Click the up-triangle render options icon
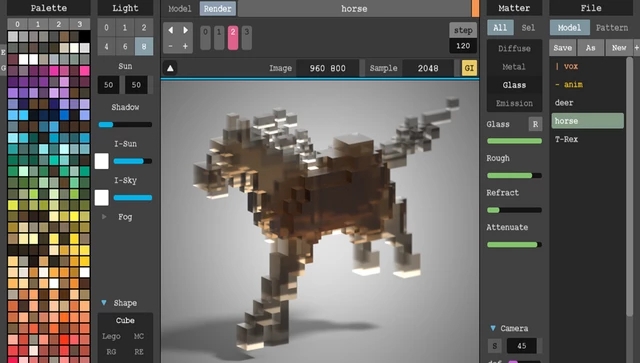Screen dimensions: 640x363 tap(170, 68)
